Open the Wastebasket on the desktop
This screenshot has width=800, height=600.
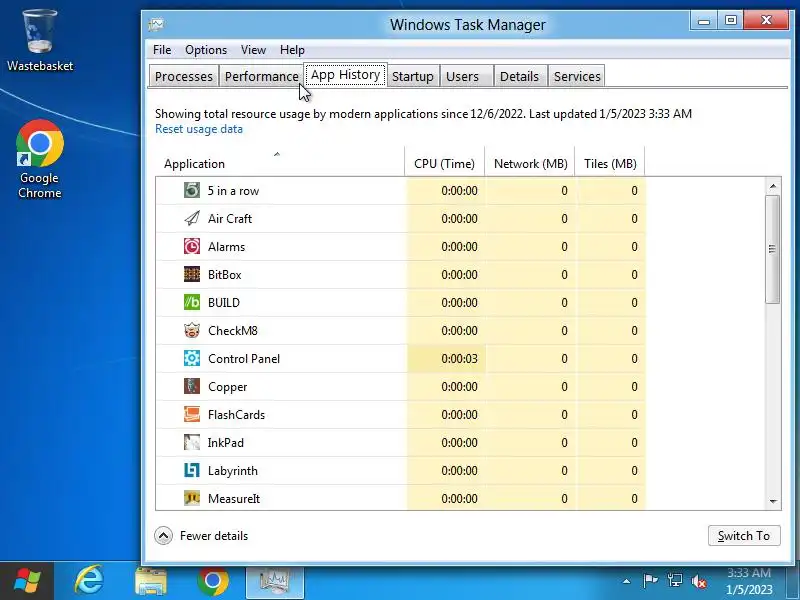tap(40, 40)
